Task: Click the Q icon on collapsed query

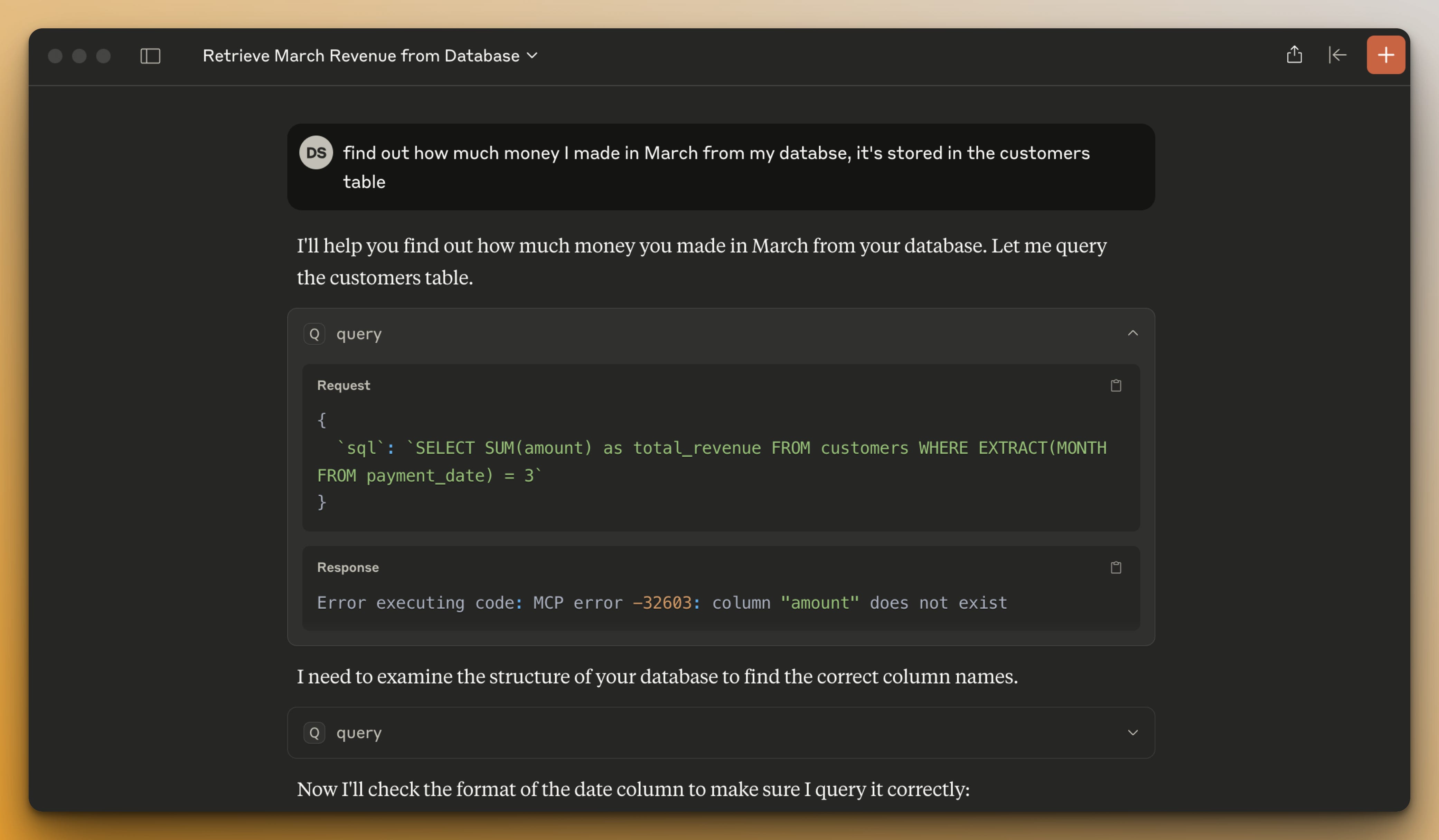Action: (314, 733)
